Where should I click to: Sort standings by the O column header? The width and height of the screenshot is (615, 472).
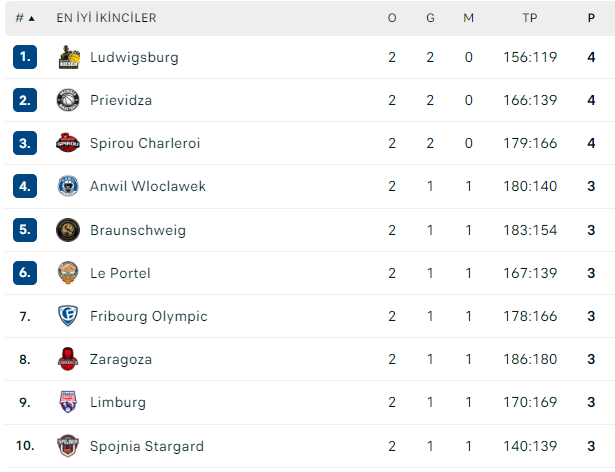392,18
